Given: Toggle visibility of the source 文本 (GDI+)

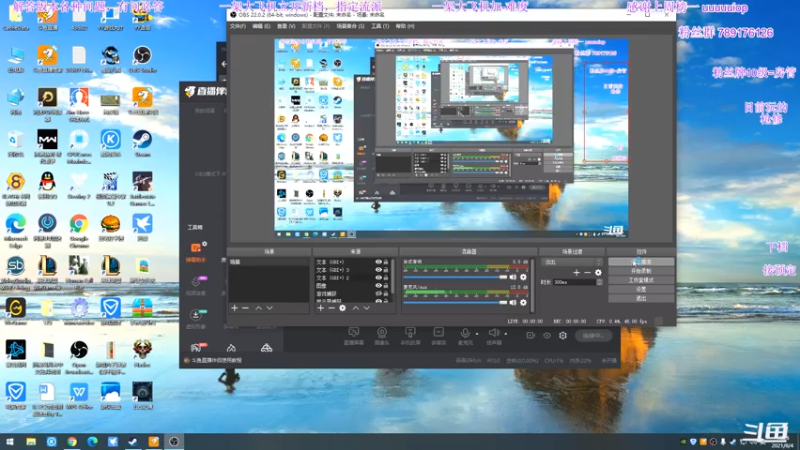Looking at the screenshot, I should pos(379,262).
